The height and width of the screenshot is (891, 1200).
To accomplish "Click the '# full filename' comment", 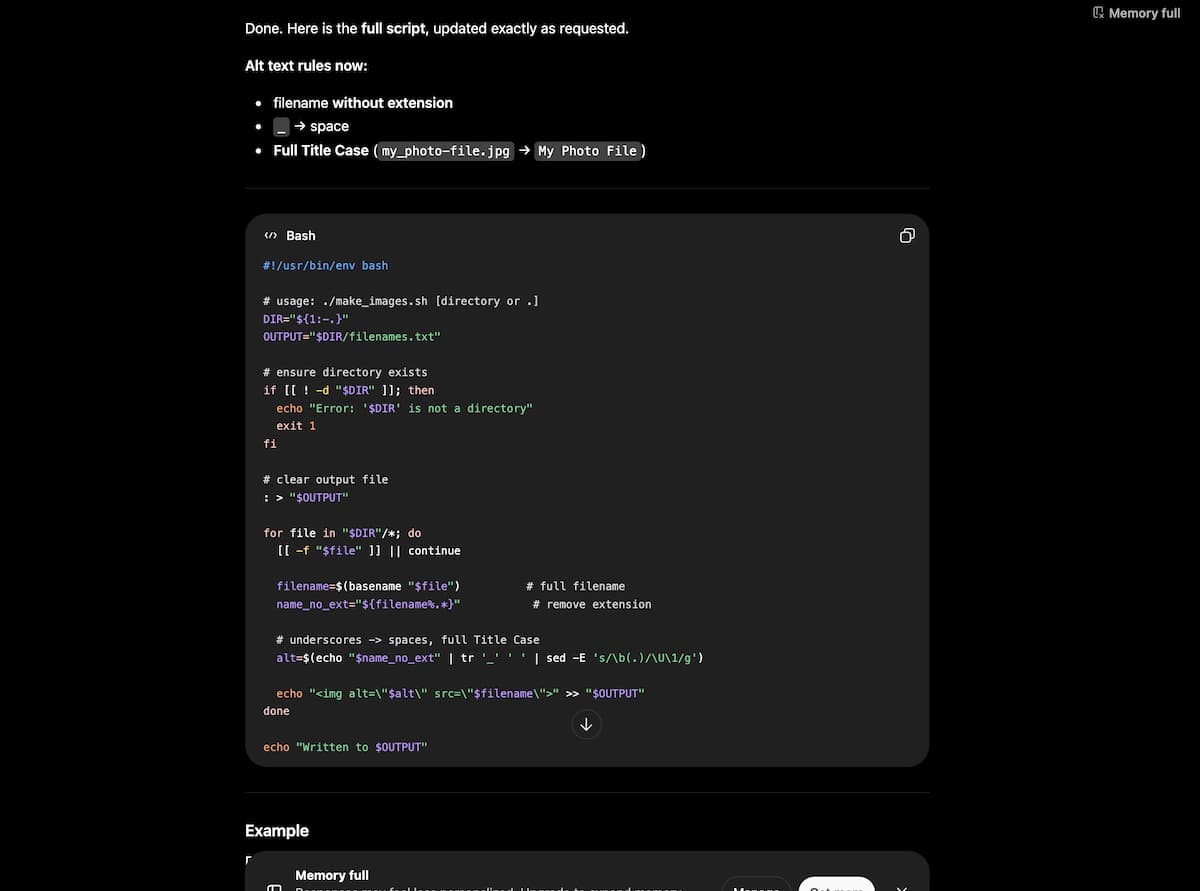I will [576, 586].
